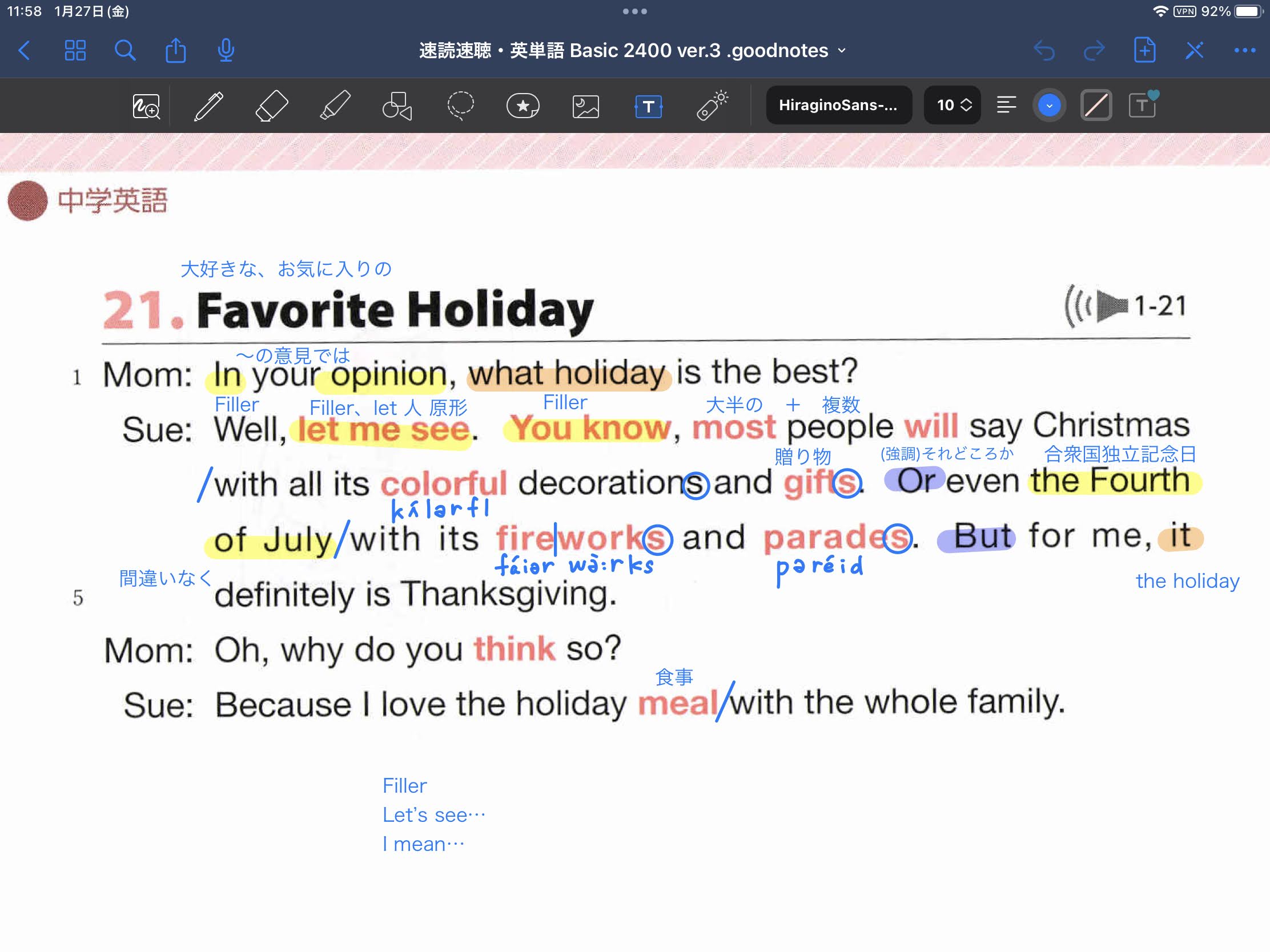Start an audio recording with the microphone

225,50
